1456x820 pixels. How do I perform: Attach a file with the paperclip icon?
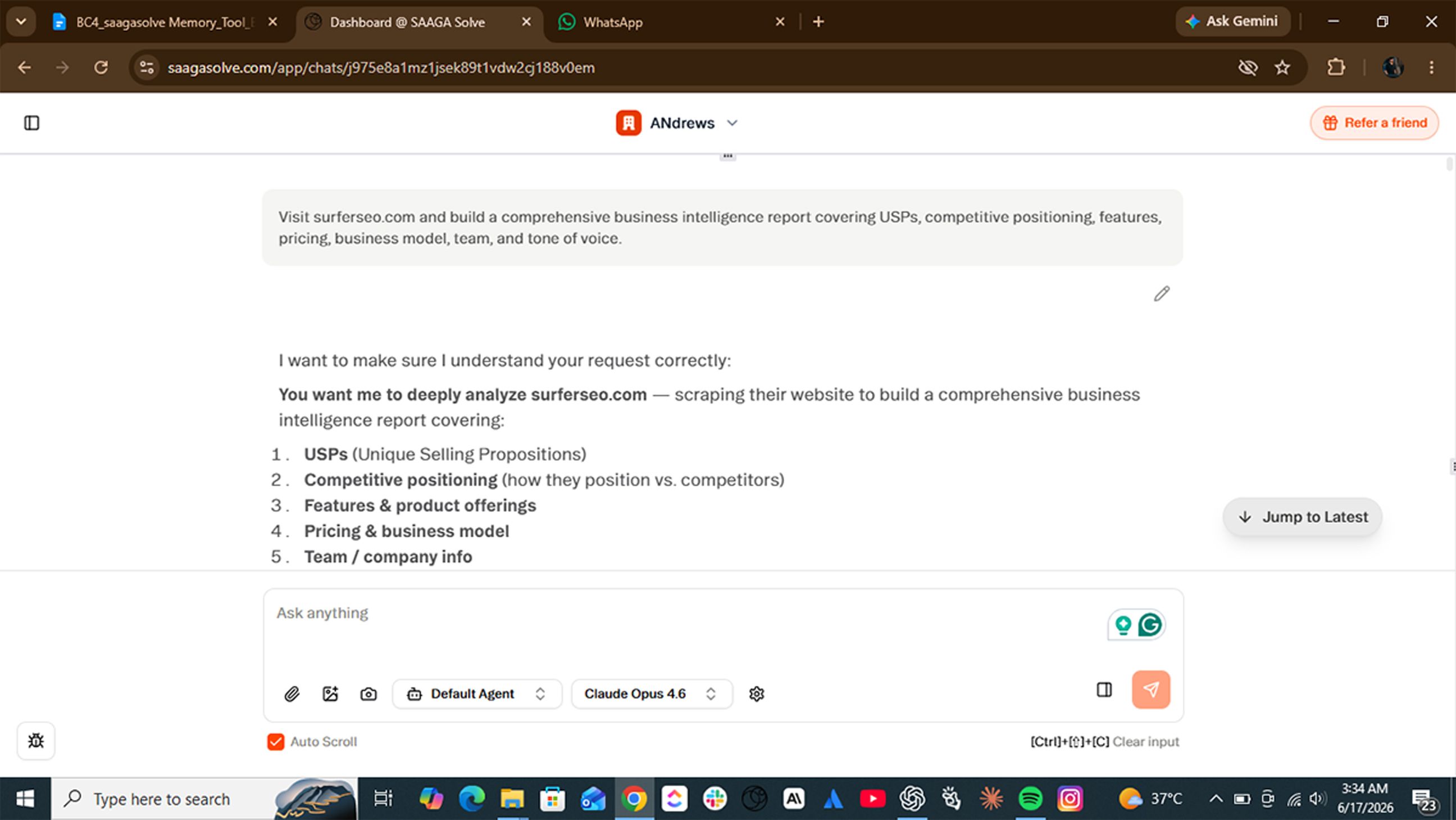292,694
